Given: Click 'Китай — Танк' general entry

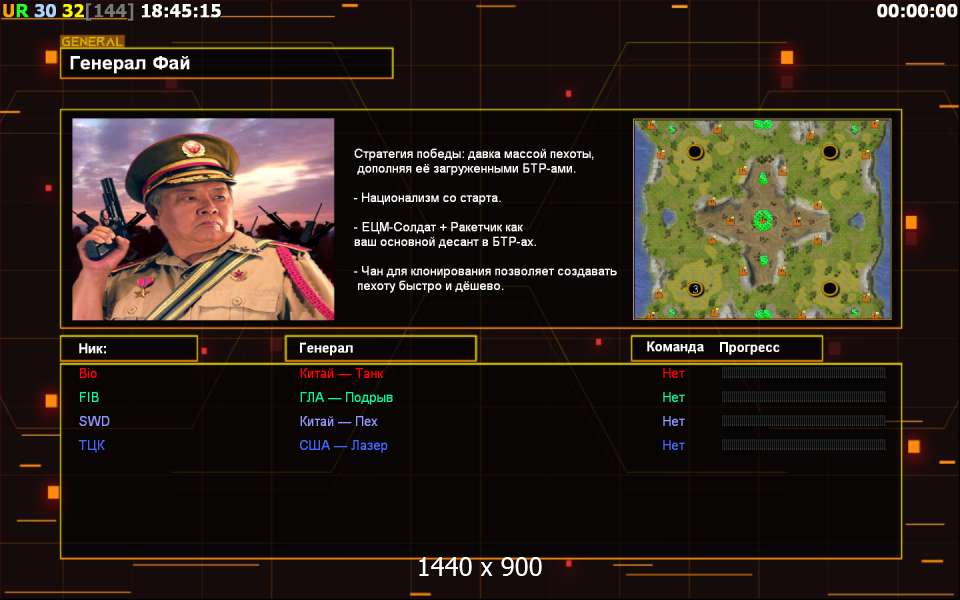Looking at the screenshot, I should [x=342, y=373].
